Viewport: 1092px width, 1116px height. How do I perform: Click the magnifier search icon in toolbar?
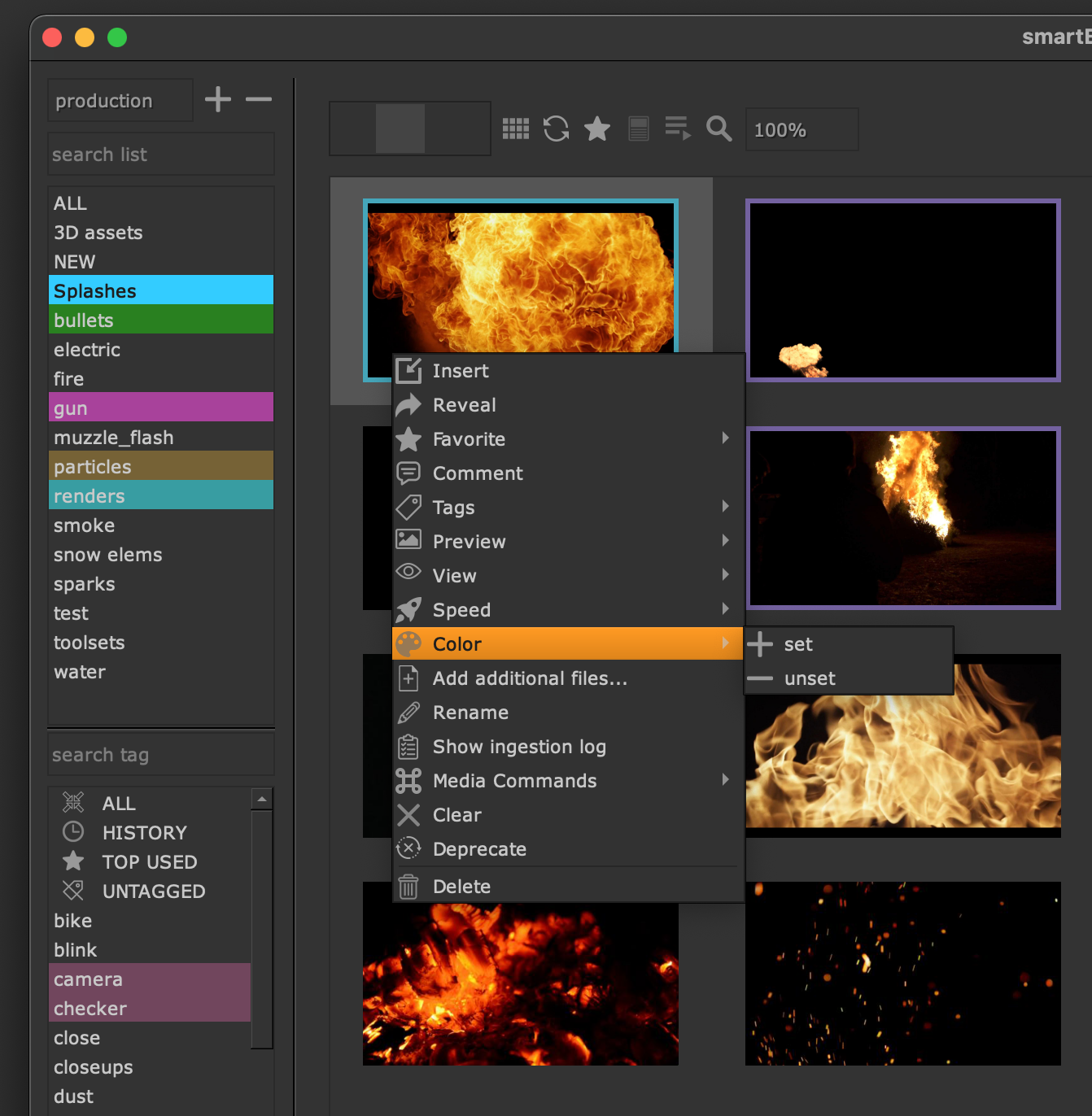(719, 129)
